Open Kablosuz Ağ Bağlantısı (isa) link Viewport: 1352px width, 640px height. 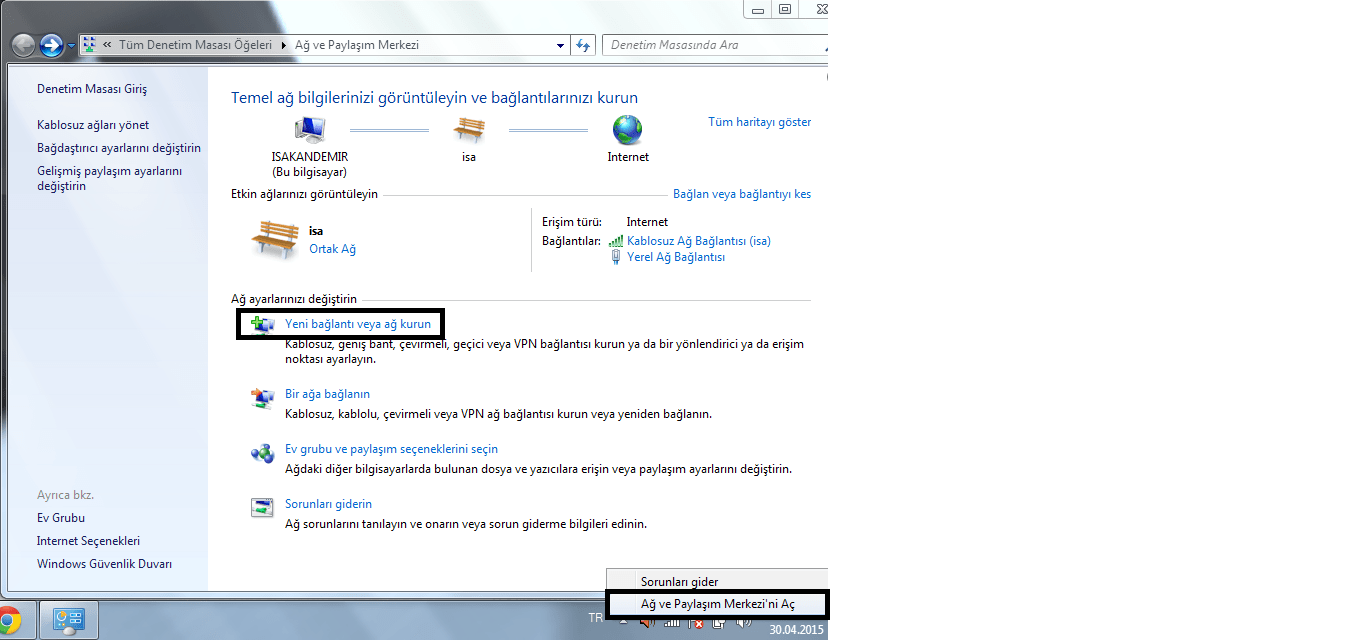(699, 241)
